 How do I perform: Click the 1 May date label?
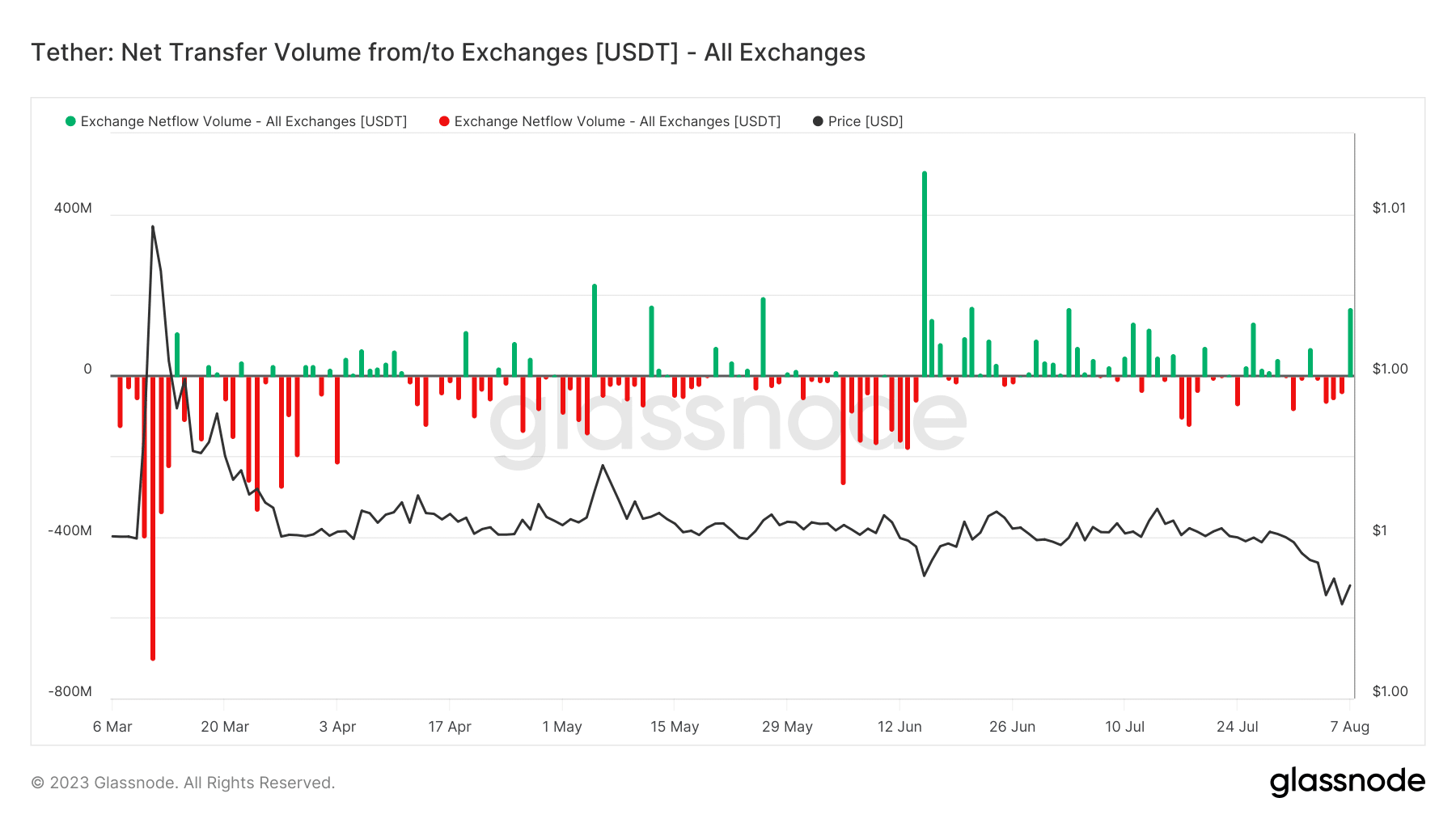[562, 727]
